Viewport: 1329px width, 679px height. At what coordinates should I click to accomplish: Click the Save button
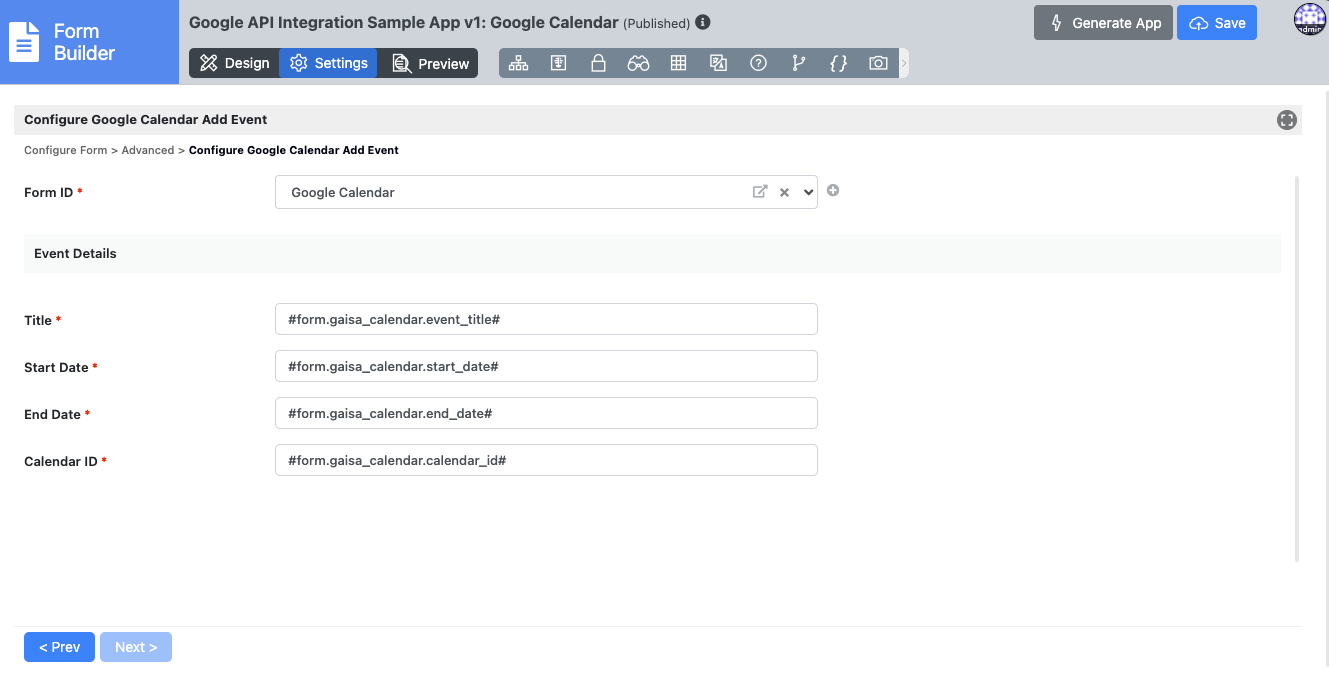(1217, 23)
